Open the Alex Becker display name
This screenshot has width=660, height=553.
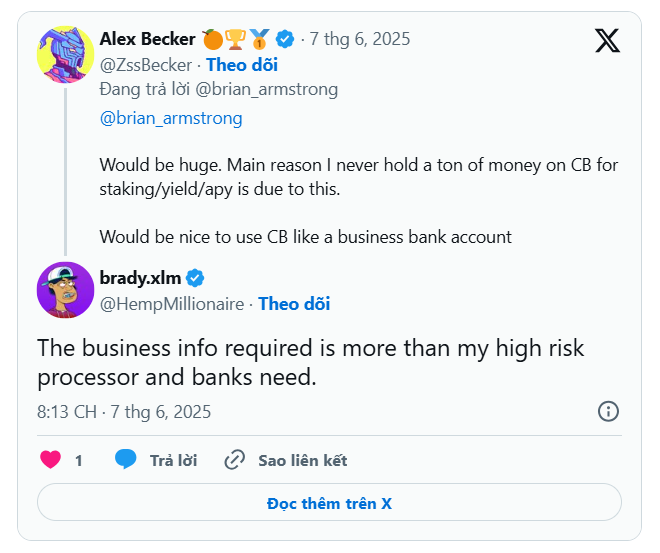tap(147, 39)
